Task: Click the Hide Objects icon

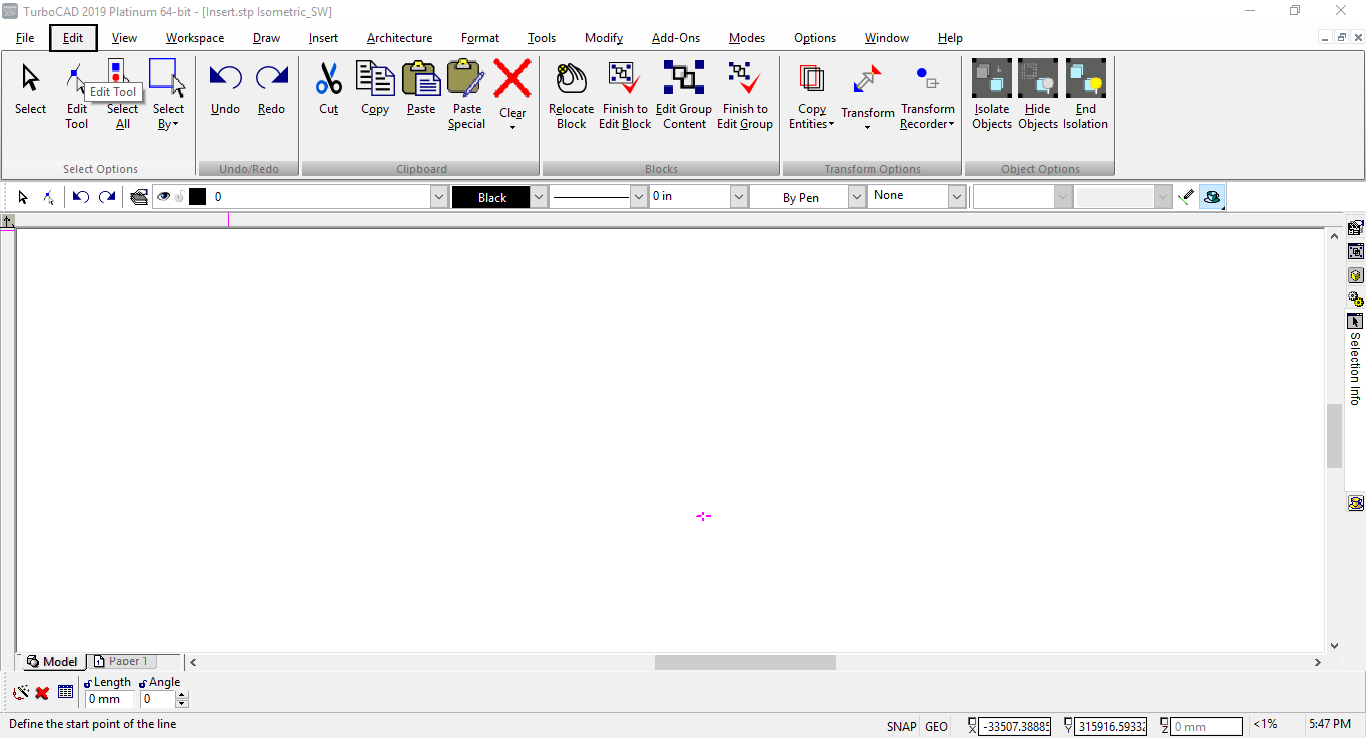Action: 1038,78
